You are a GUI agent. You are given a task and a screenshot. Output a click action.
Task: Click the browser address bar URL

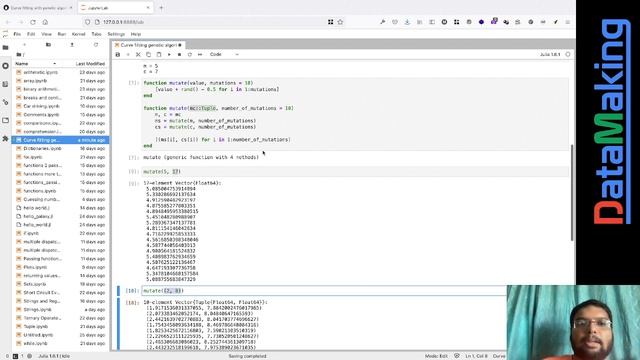[123, 22]
